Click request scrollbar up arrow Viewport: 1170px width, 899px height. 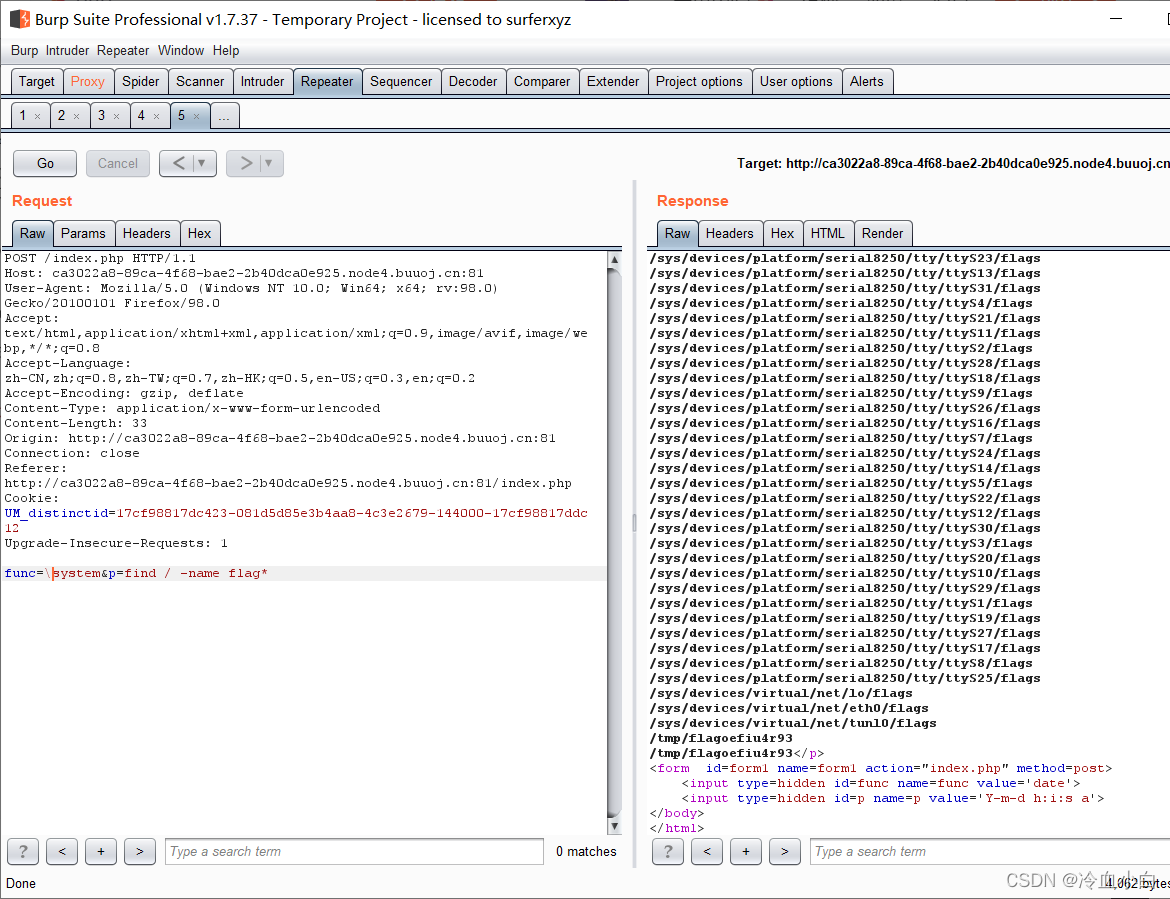[614, 260]
